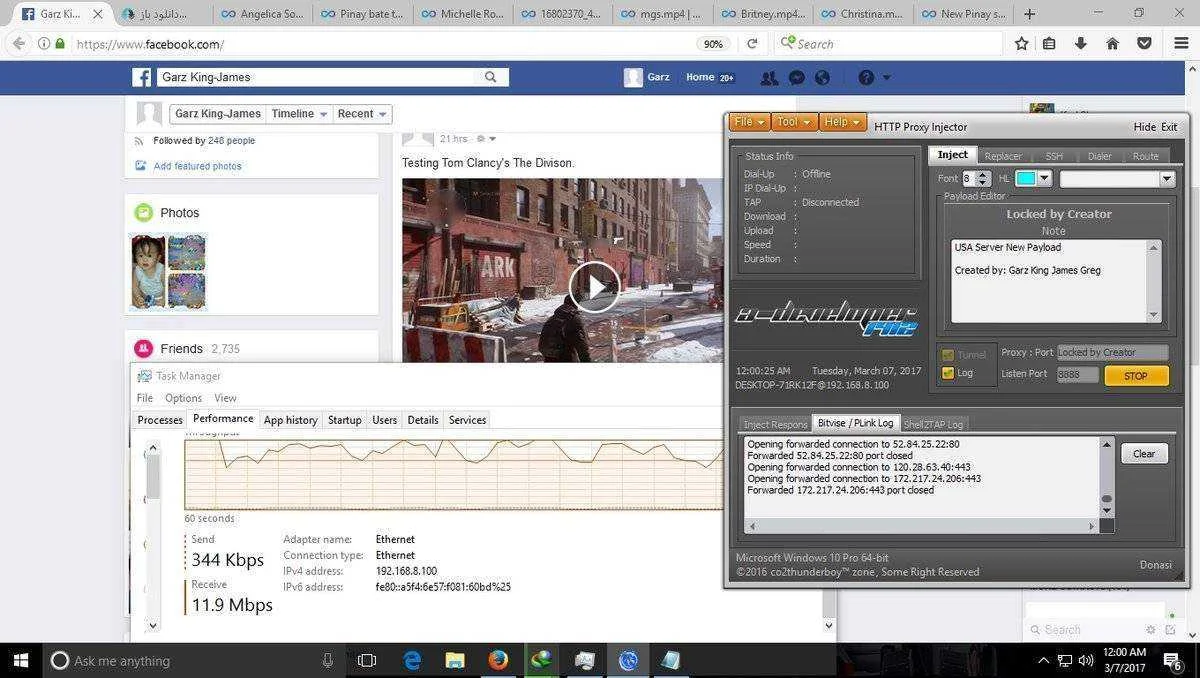Viewport: 1200px width, 678px height.
Task: Open the Windows Start menu
Action: (x=20, y=660)
